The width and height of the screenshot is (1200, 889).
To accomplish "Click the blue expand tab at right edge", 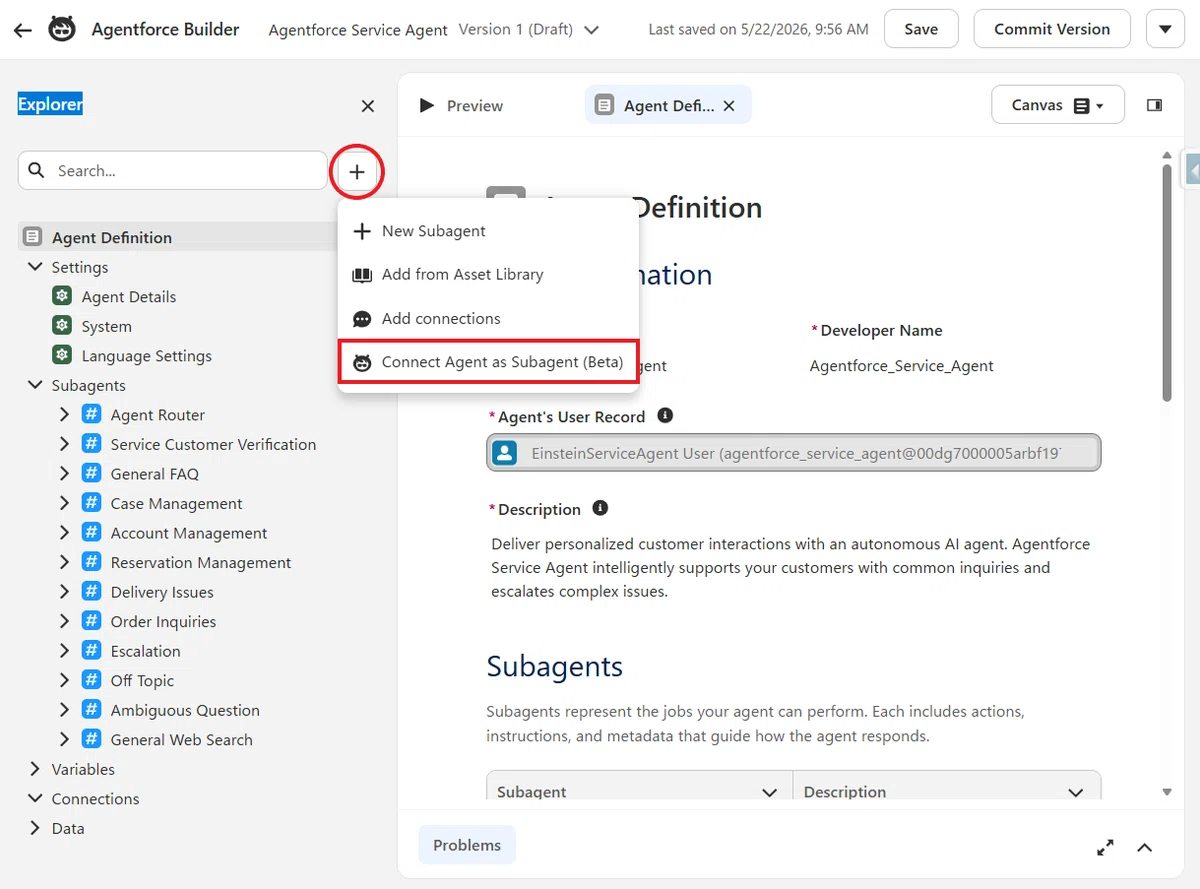I will tap(1192, 171).
